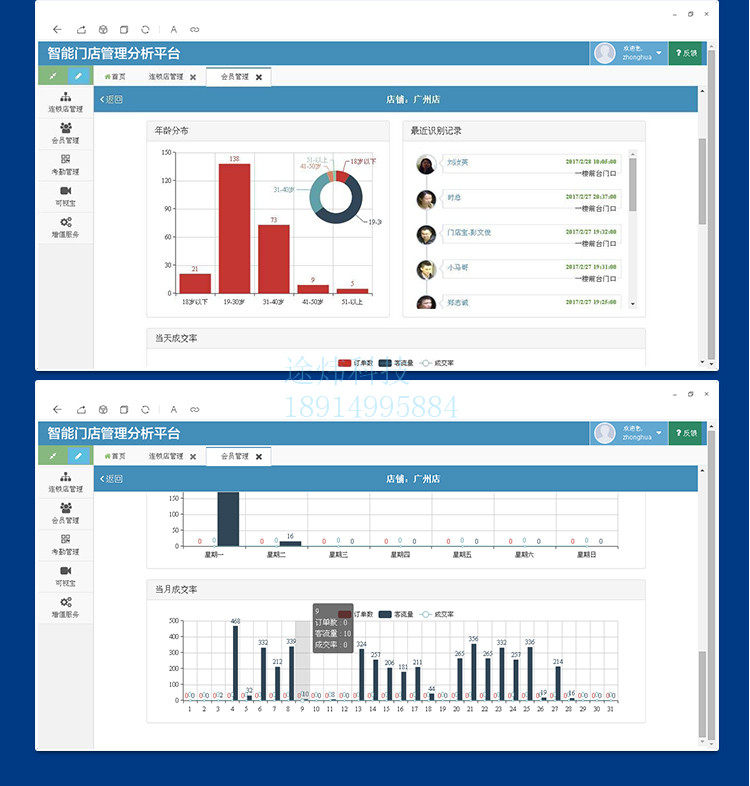Open 可视宝 camera sidebar item in 当月成交率 window
Image resolution: width=750 pixels, height=786 pixels.
click(x=66, y=576)
